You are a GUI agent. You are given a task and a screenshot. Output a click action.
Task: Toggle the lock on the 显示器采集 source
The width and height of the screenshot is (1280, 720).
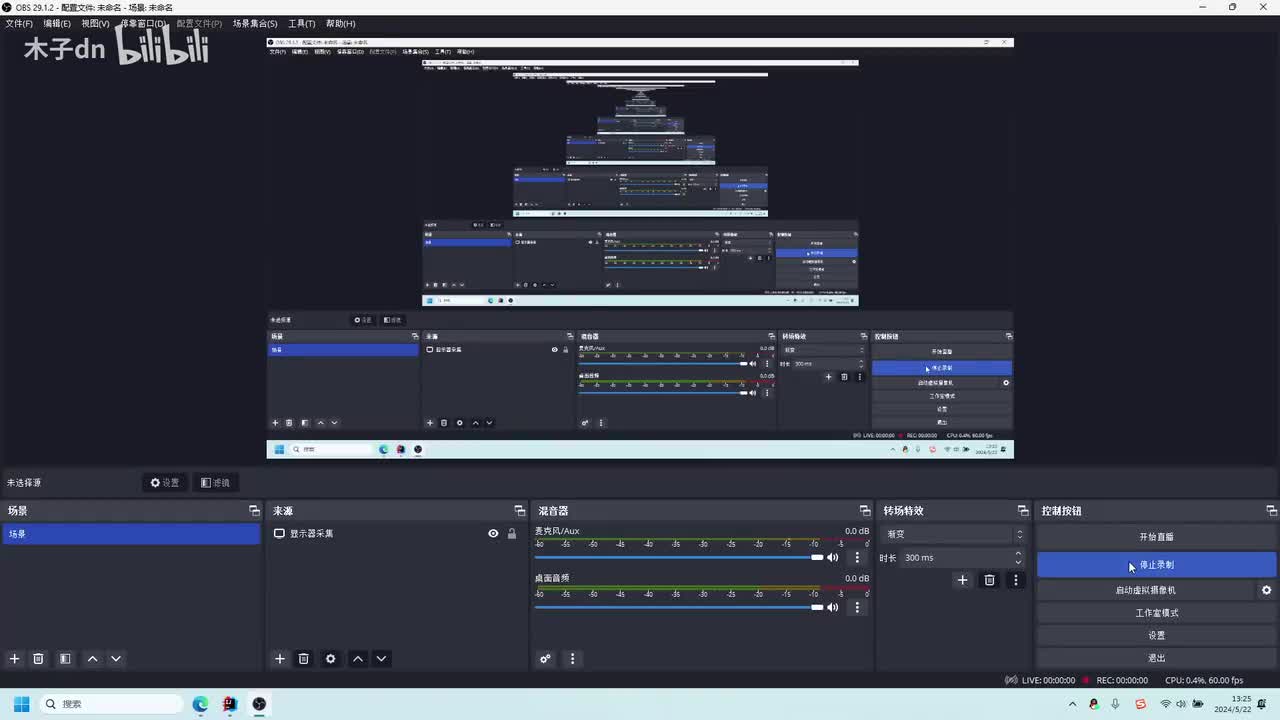pos(512,534)
